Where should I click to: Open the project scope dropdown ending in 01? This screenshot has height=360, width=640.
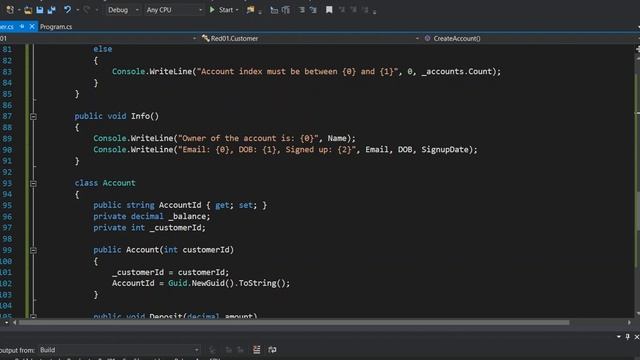(98, 38)
